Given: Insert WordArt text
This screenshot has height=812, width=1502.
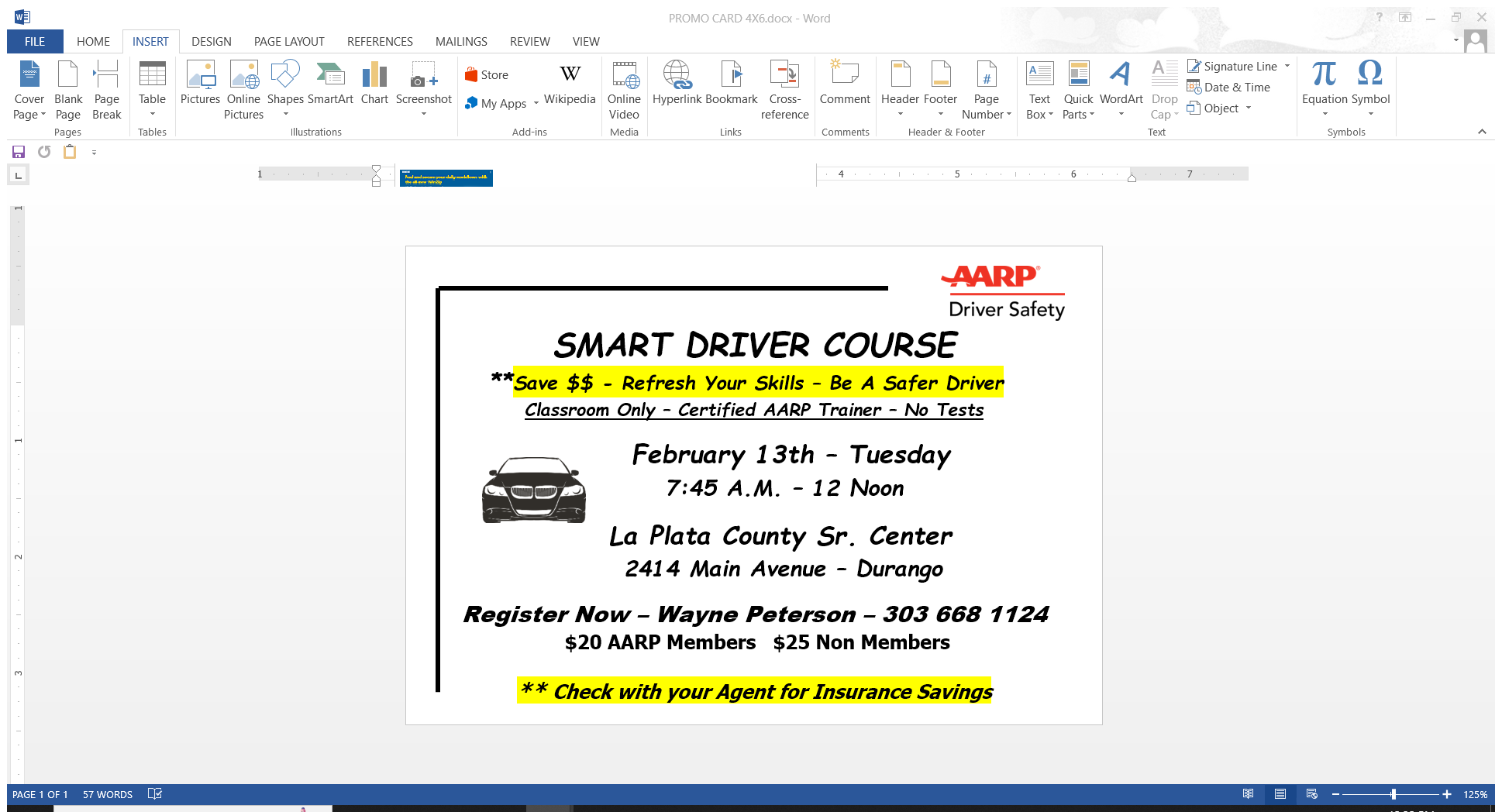Looking at the screenshot, I should (1121, 90).
